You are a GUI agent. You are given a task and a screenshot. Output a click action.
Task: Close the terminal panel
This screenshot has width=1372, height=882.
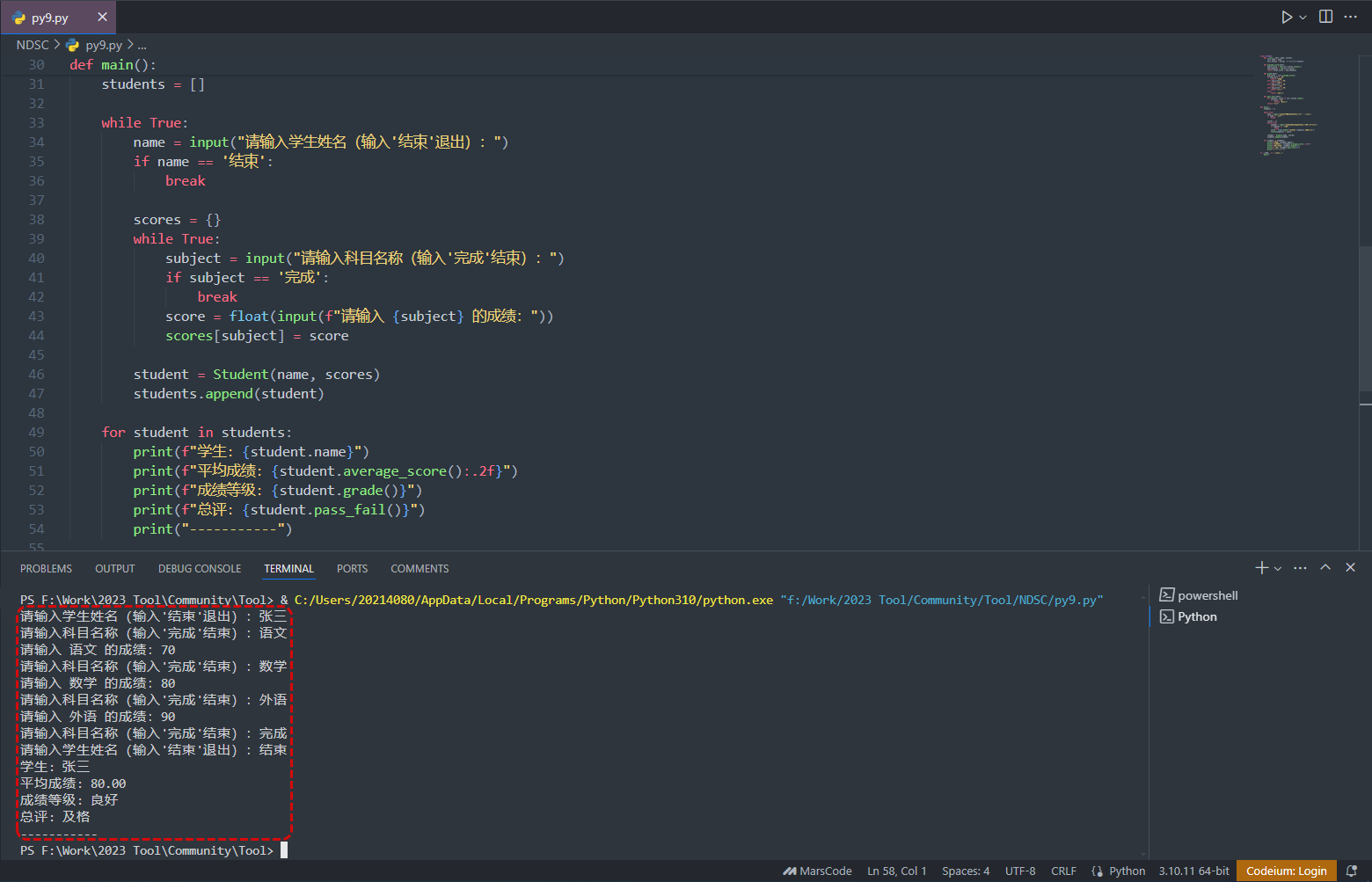(1351, 568)
